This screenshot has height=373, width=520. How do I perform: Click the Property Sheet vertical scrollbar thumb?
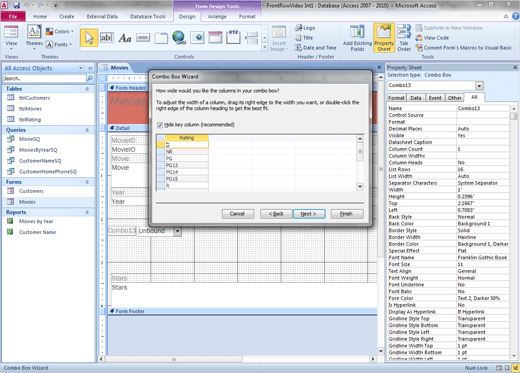point(514,116)
